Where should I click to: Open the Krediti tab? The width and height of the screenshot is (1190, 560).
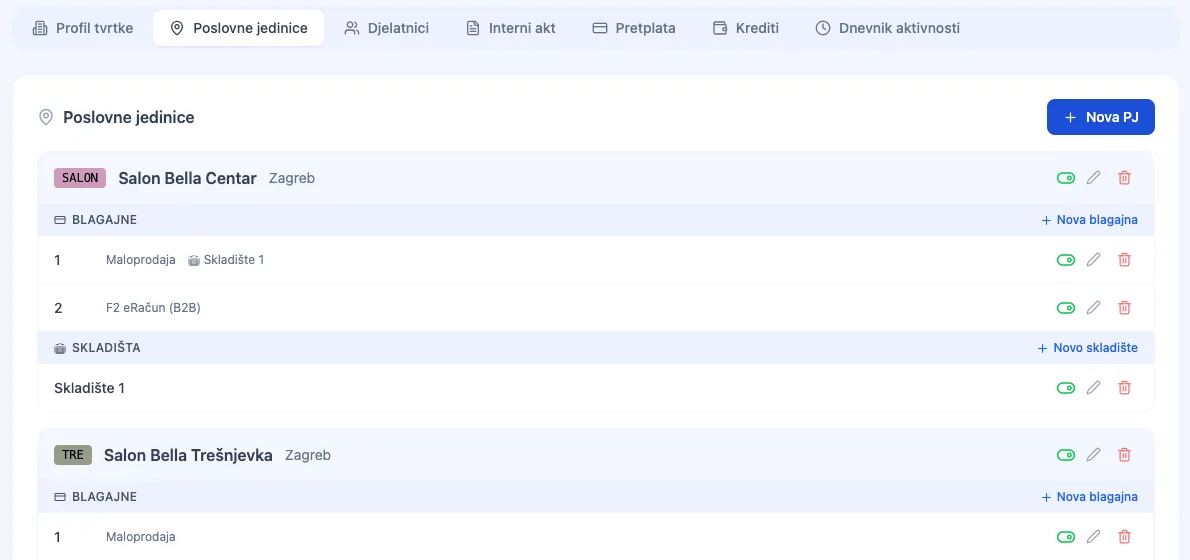tap(746, 28)
